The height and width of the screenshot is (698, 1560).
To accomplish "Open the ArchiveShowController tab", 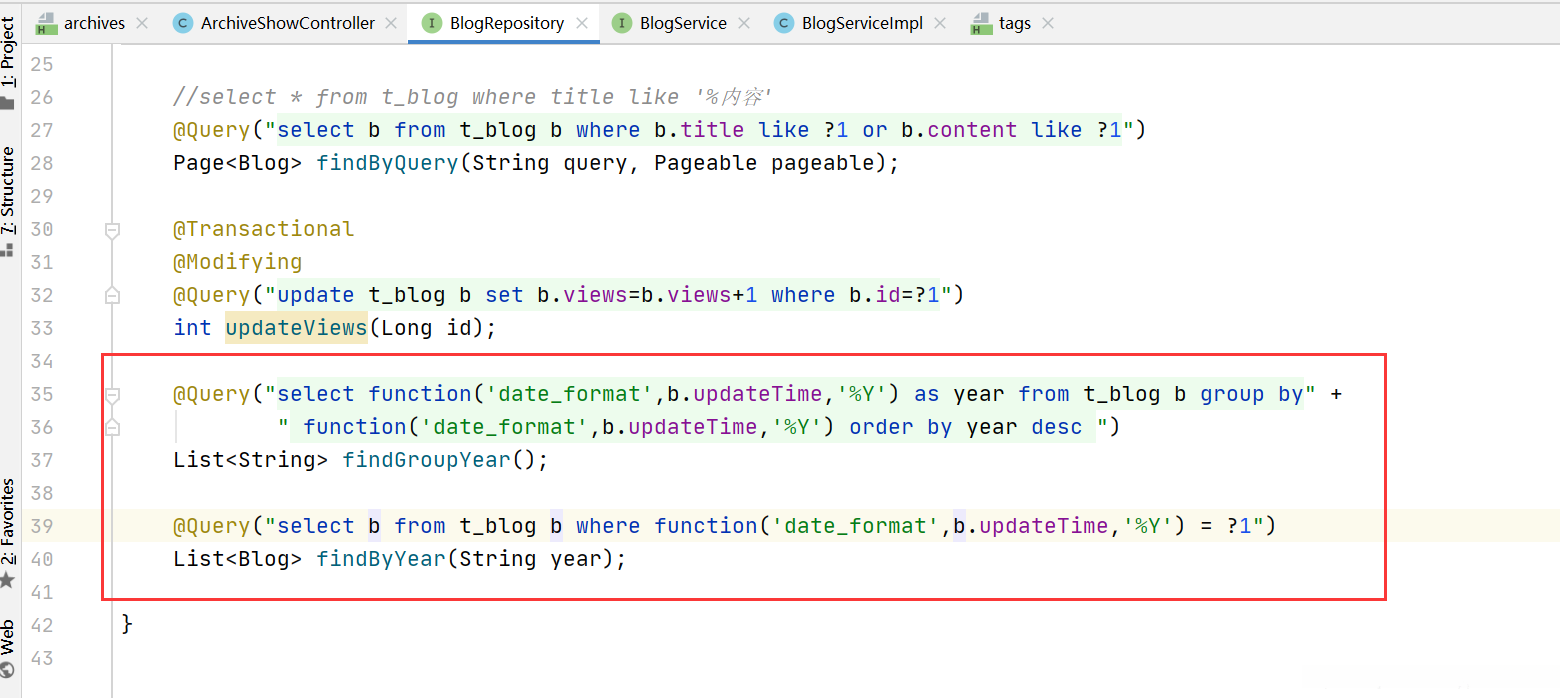I will point(288,23).
